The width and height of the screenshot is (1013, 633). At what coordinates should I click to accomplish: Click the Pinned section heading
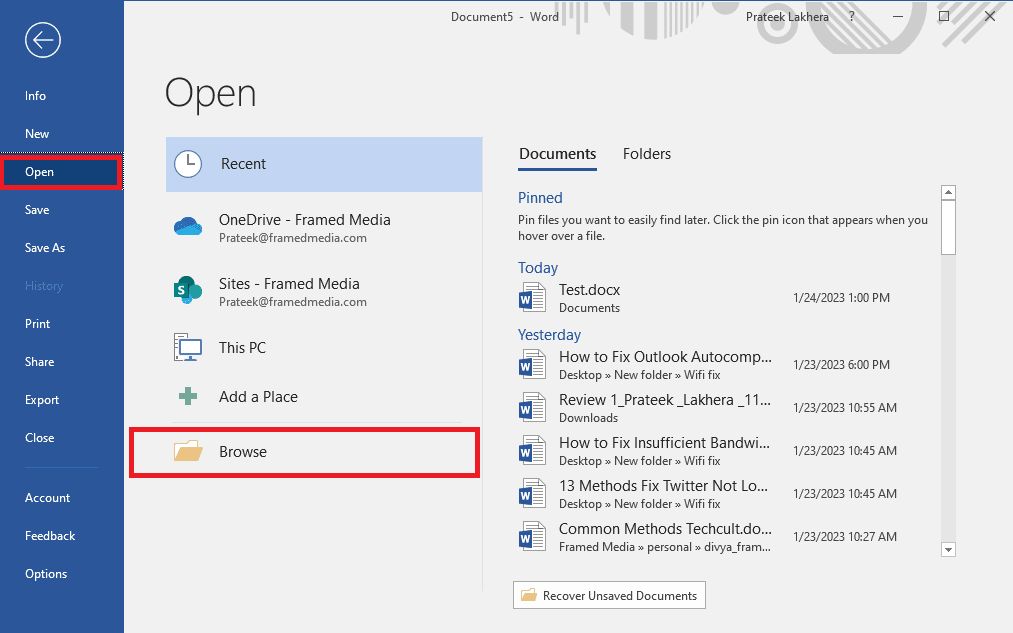[x=540, y=198]
